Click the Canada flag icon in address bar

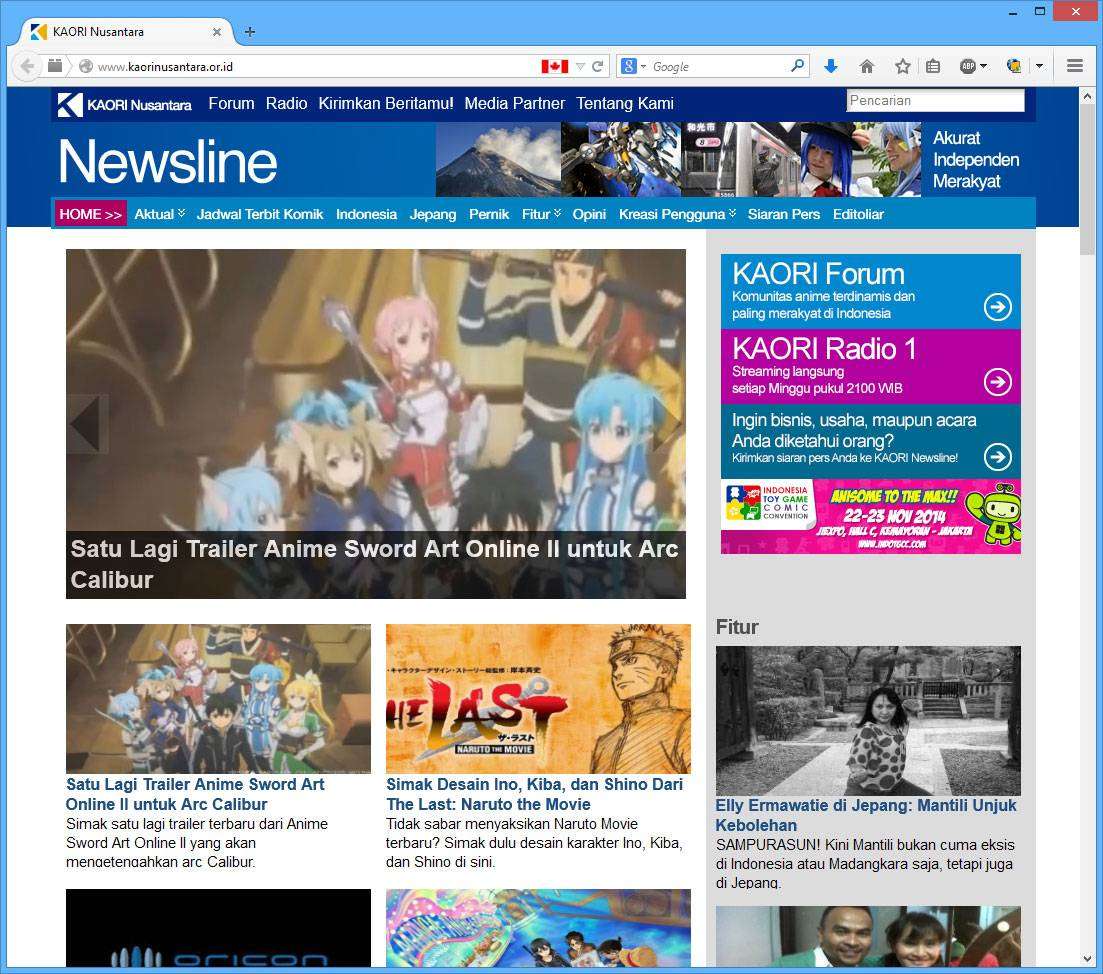[x=554, y=66]
